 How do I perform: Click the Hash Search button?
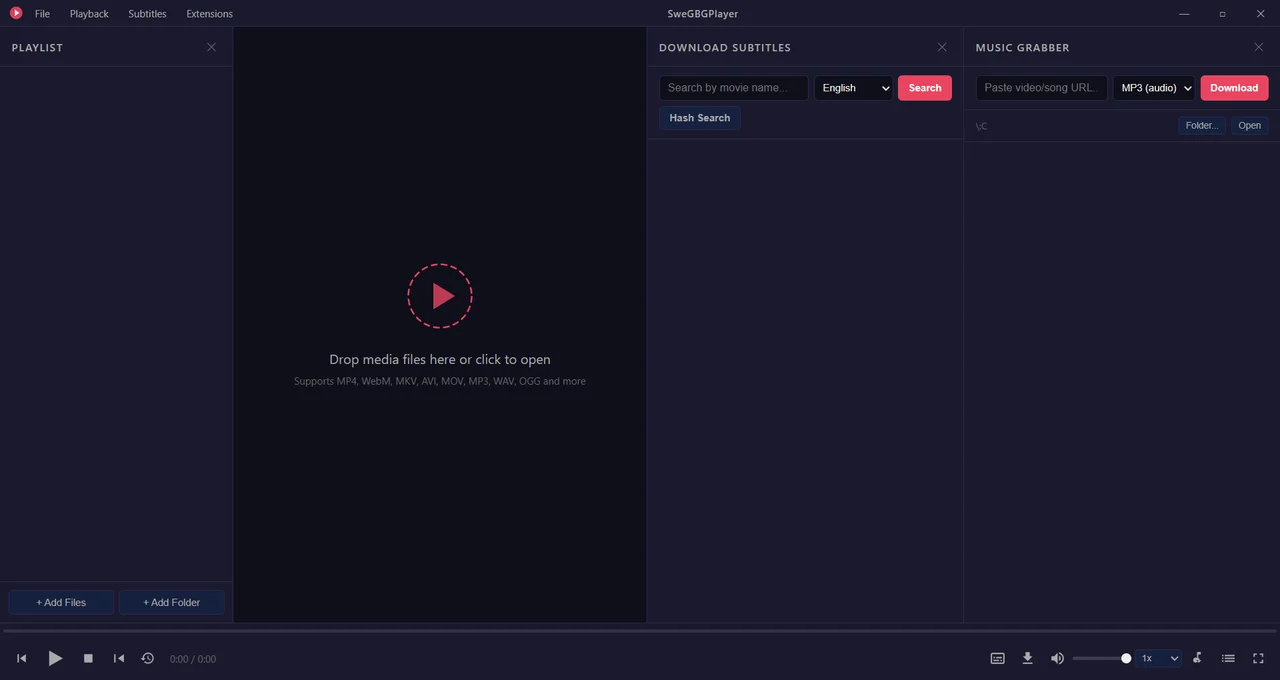coord(700,118)
